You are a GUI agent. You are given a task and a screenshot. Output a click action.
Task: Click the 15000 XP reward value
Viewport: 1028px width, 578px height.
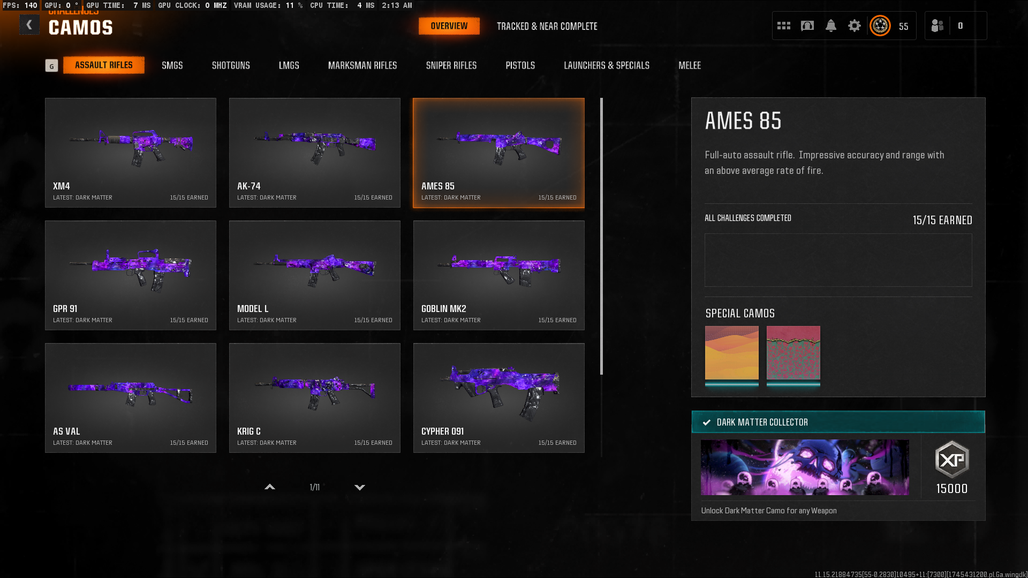click(x=952, y=489)
